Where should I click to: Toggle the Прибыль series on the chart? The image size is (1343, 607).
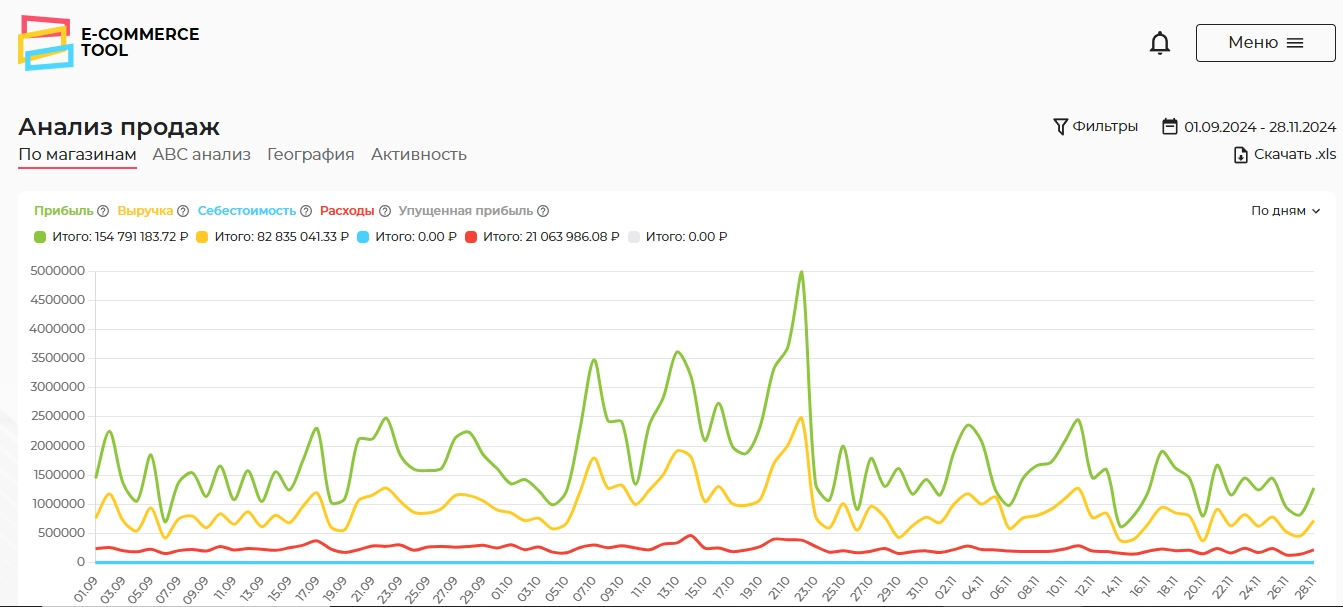pos(63,211)
